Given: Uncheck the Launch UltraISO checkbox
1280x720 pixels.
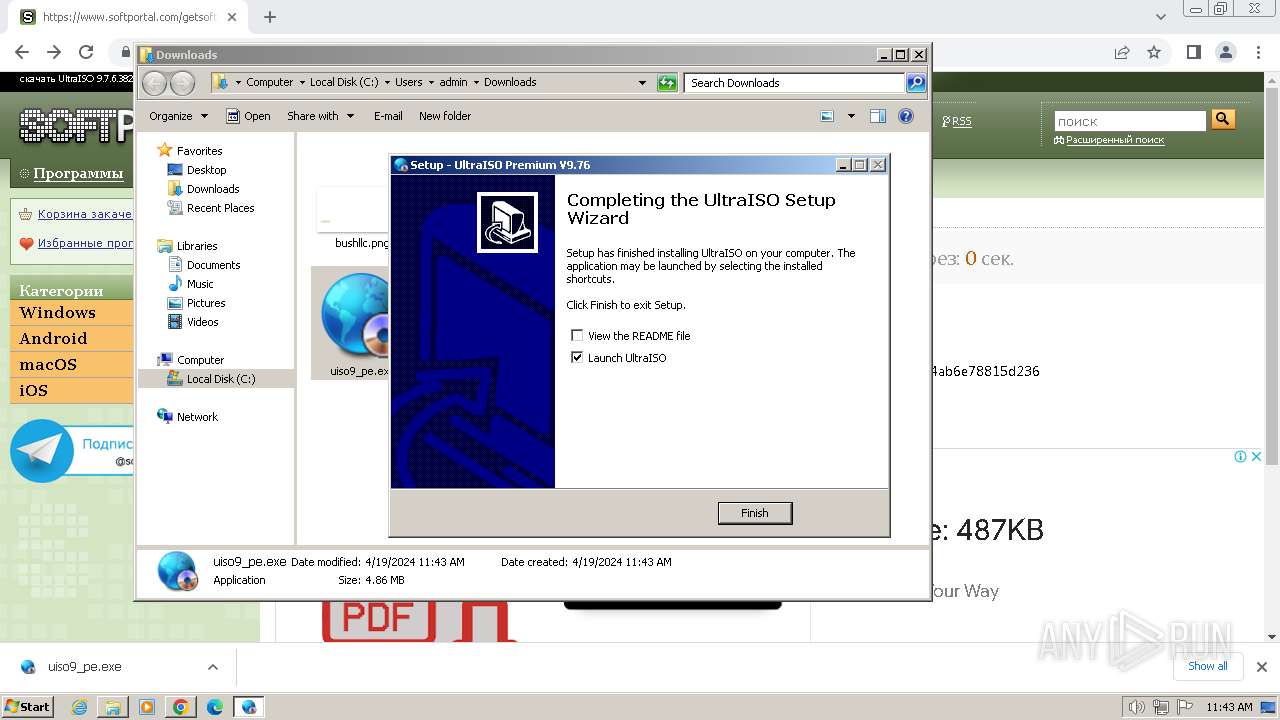Looking at the screenshot, I should click(577, 358).
